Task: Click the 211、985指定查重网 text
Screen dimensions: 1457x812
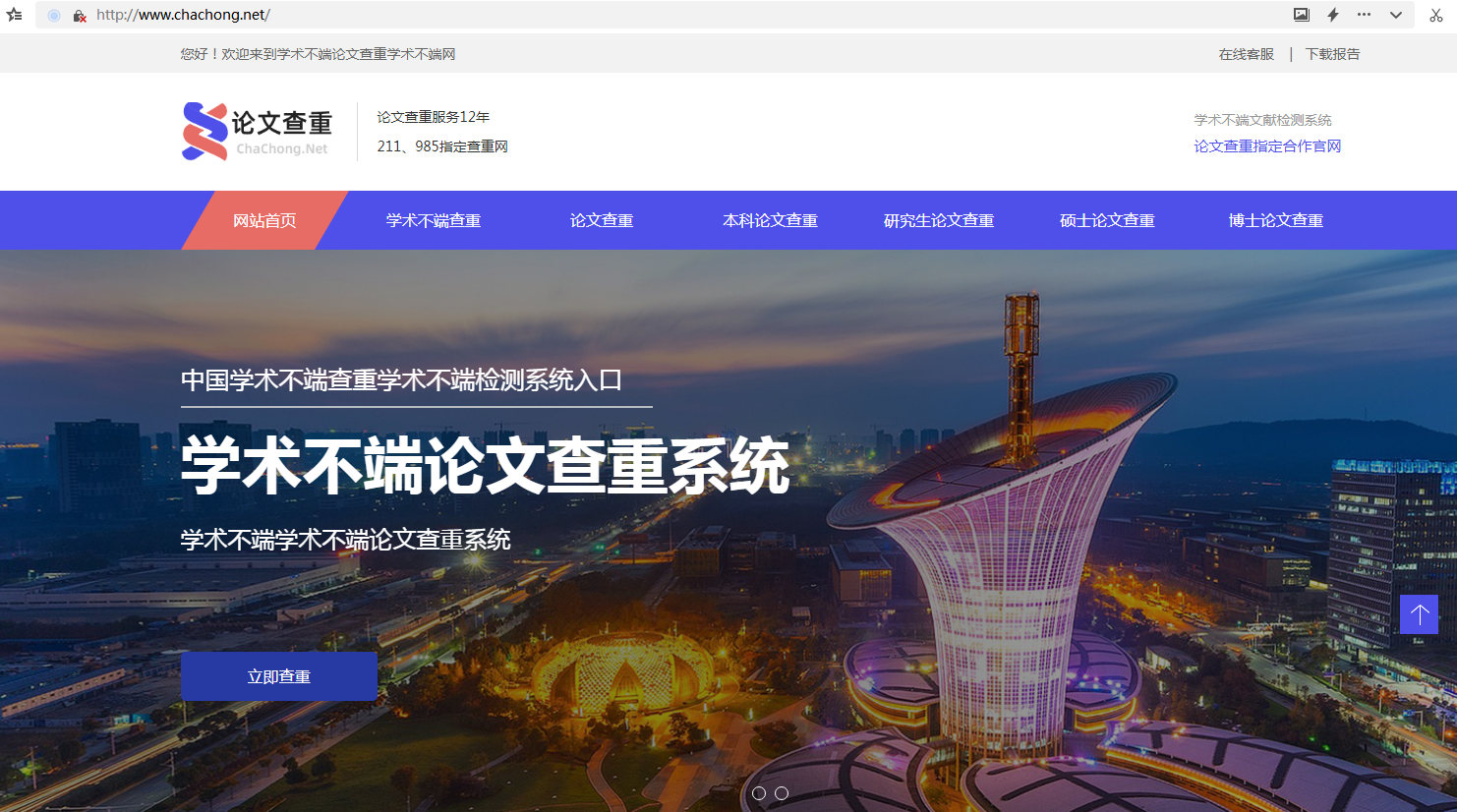Action: [442, 146]
